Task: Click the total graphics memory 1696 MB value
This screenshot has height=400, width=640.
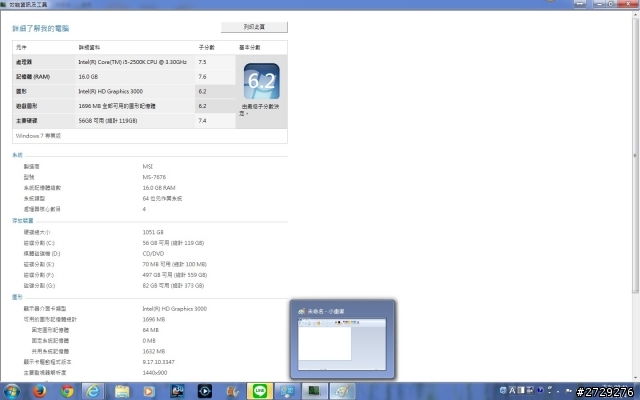Action: (x=154, y=319)
